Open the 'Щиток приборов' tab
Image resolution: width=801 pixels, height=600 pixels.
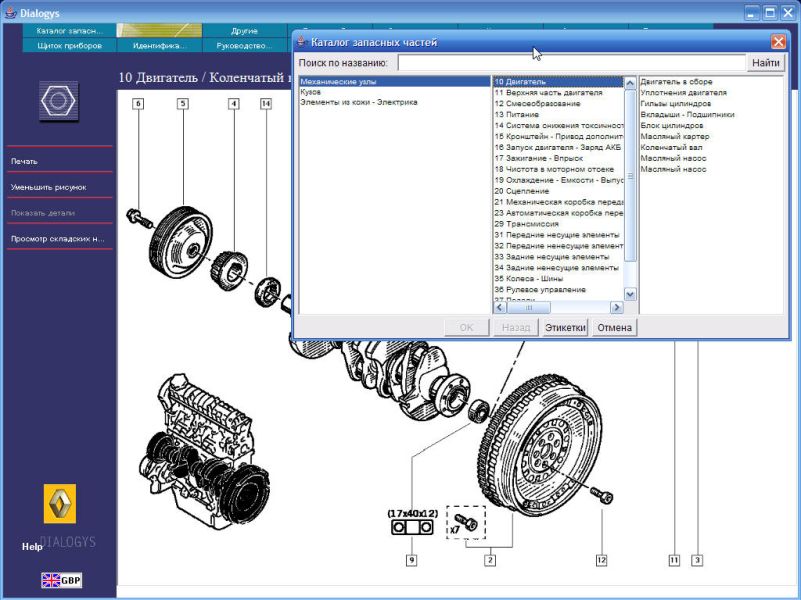click(70, 45)
